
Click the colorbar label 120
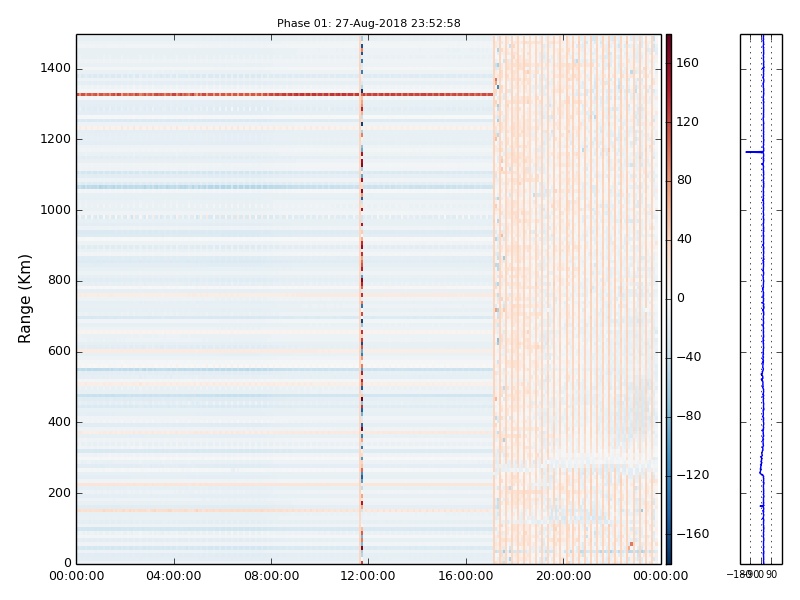tap(687, 122)
